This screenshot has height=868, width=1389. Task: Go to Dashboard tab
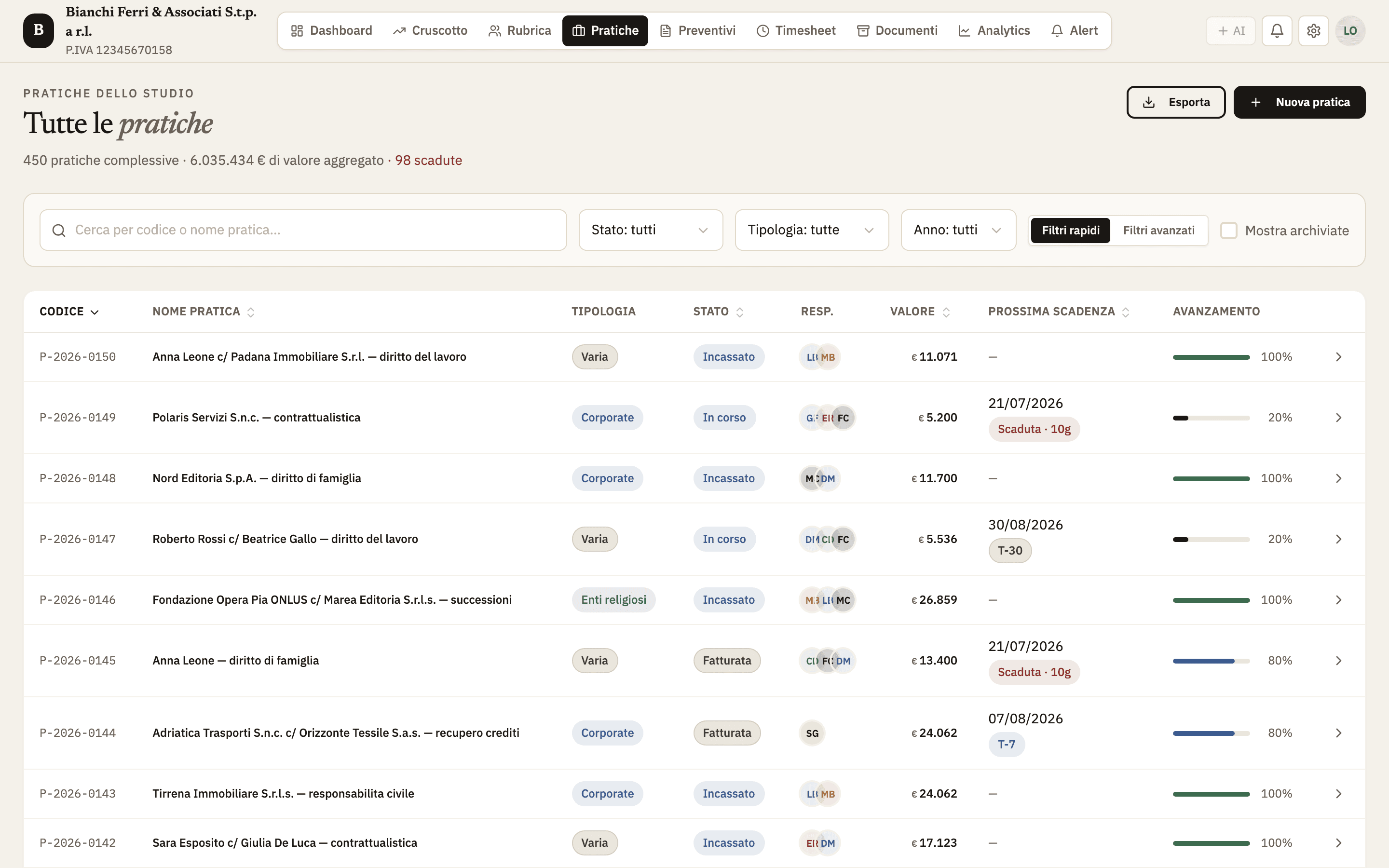click(331, 30)
